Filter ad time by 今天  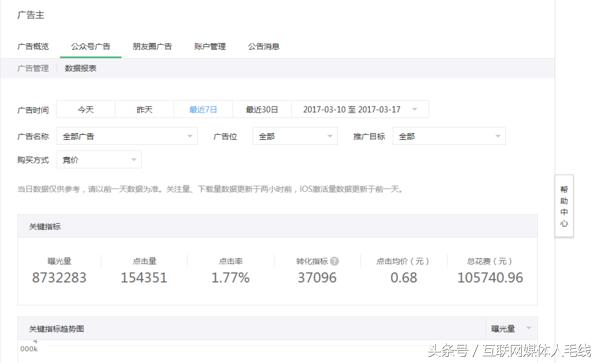(86, 109)
